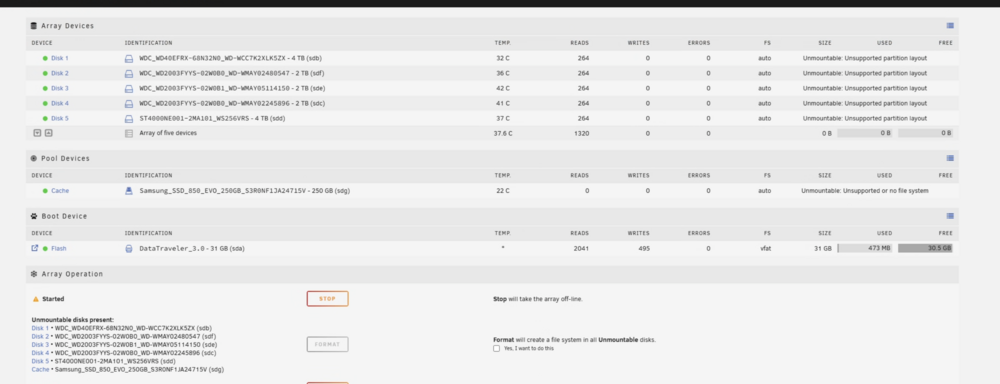Collapse array rows using the up-arrow box
This screenshot has width=1000, height=384.
pos(48,133)
